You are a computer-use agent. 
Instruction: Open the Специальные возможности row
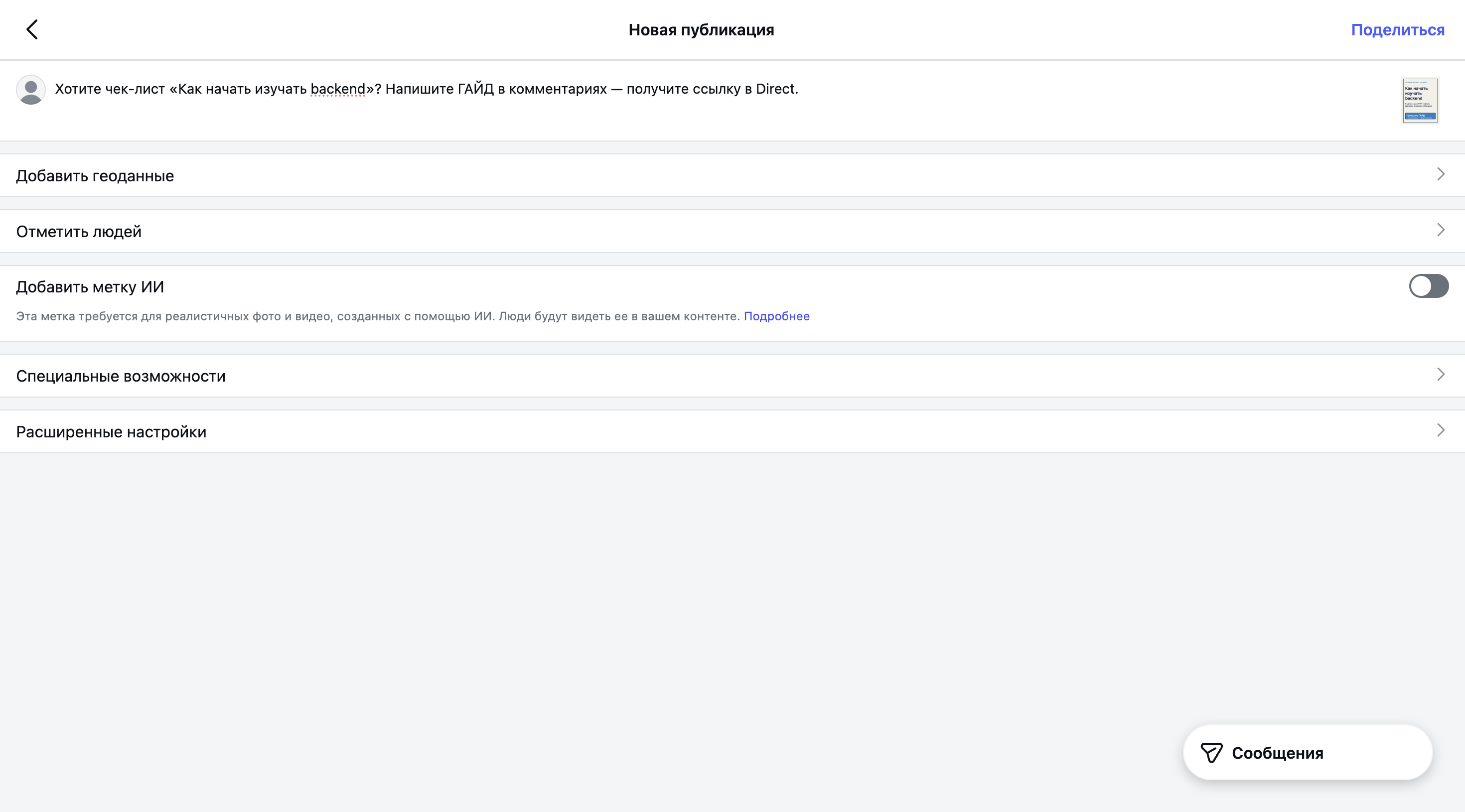coord(732,376)
